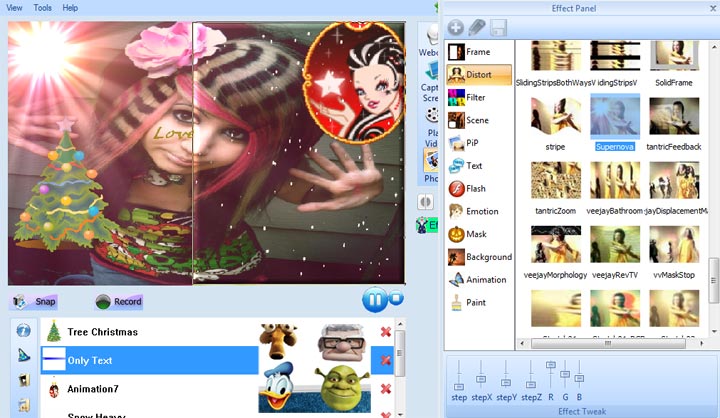Viewport: 720px width, 418px height.
Task: Click the pencil edit effect icon
Action: point(477,28)
